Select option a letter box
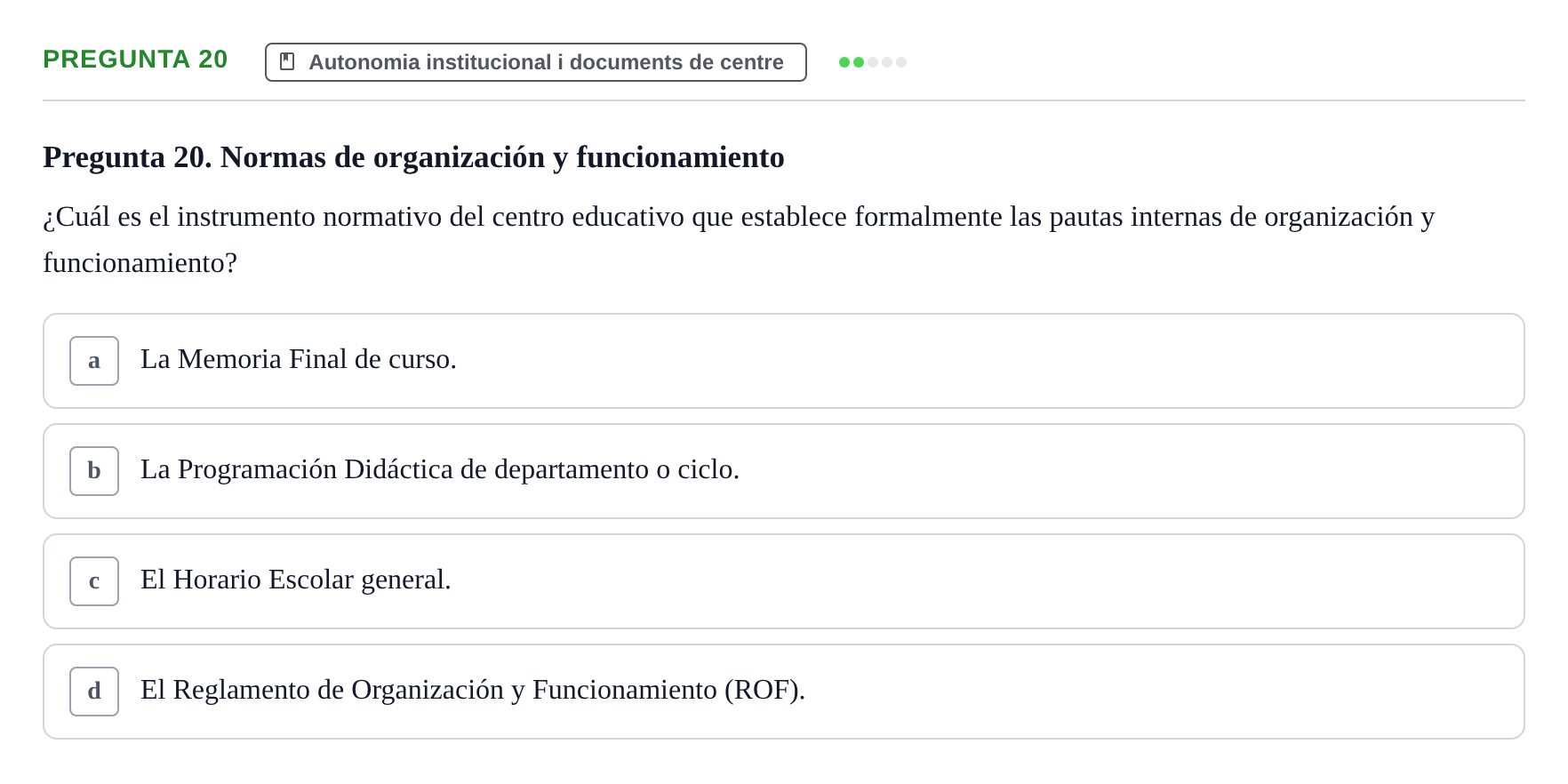The image size is (1568, 784). pos(94,361)
